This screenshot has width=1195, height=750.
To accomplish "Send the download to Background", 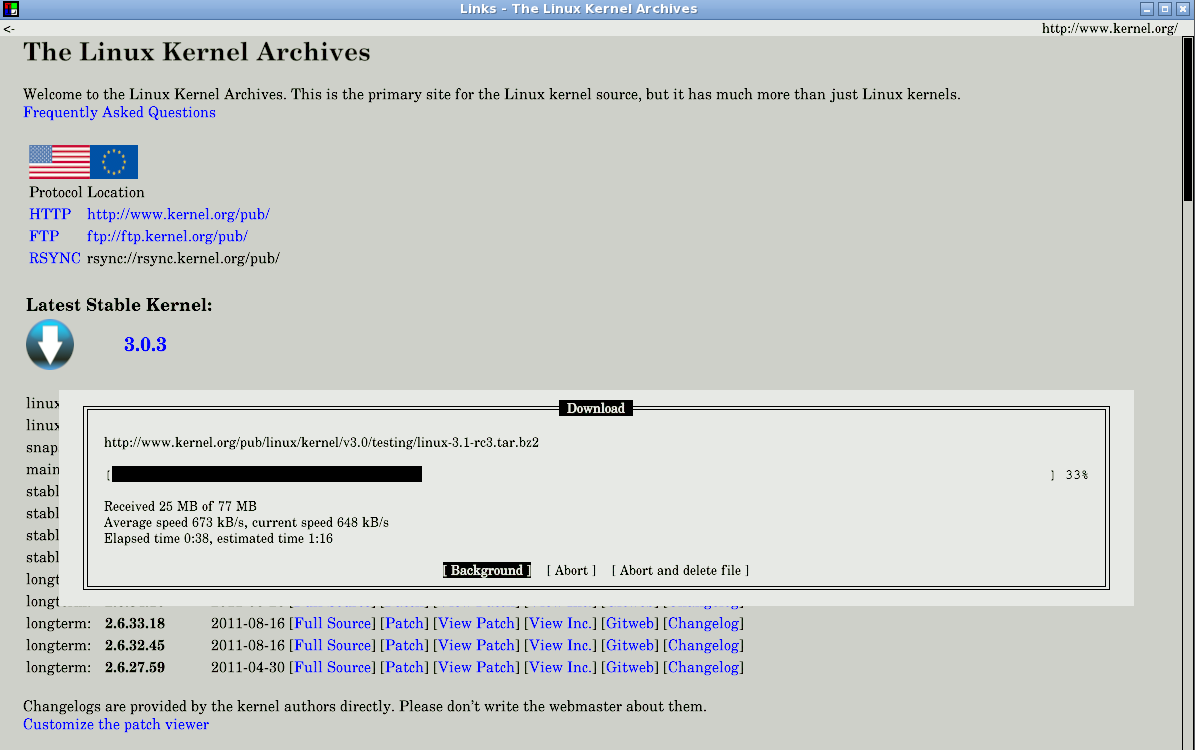I will [487, 570].
